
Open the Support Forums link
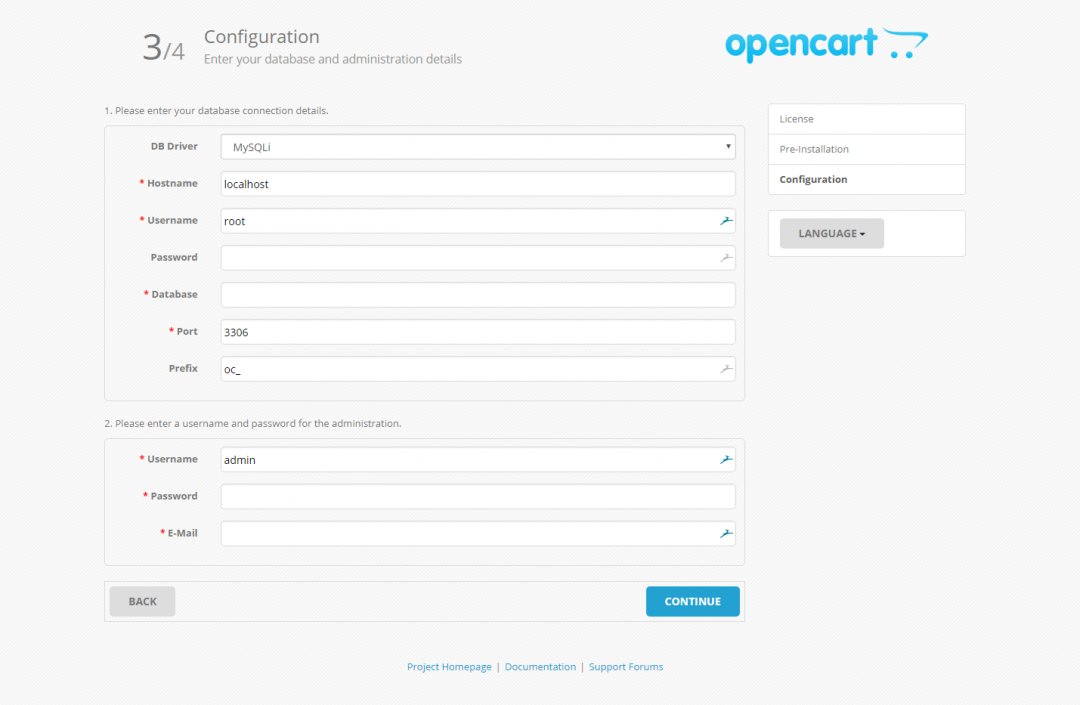(x=626, y=666)
